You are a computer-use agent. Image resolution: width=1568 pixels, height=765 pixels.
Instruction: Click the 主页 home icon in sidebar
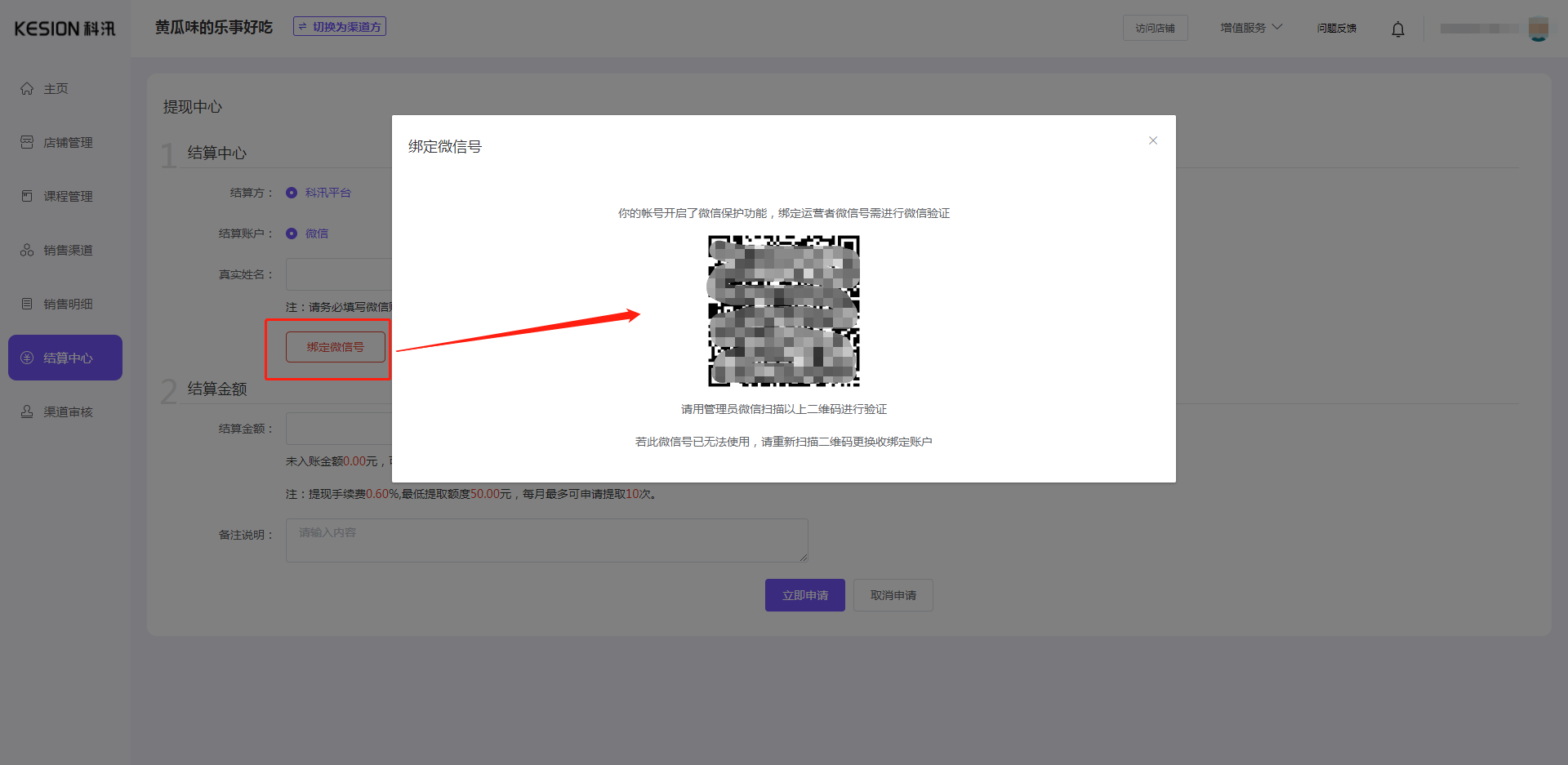coord(26,88)
